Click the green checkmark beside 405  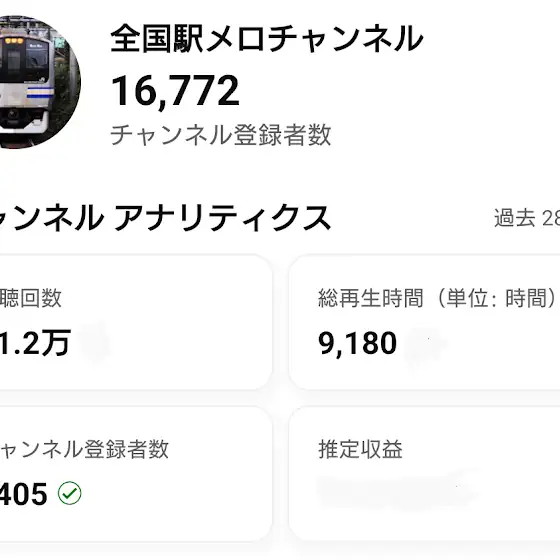tap(70, 493)
